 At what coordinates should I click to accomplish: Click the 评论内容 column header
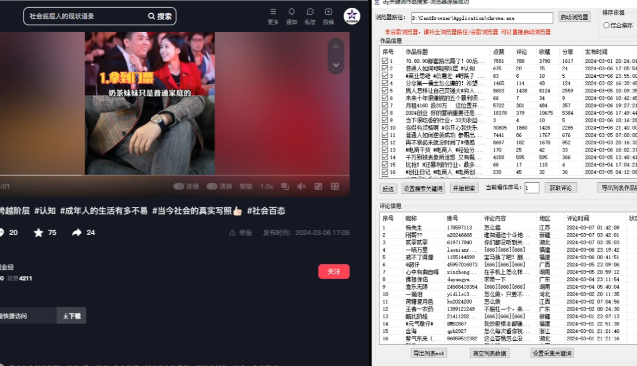(495, 219)
